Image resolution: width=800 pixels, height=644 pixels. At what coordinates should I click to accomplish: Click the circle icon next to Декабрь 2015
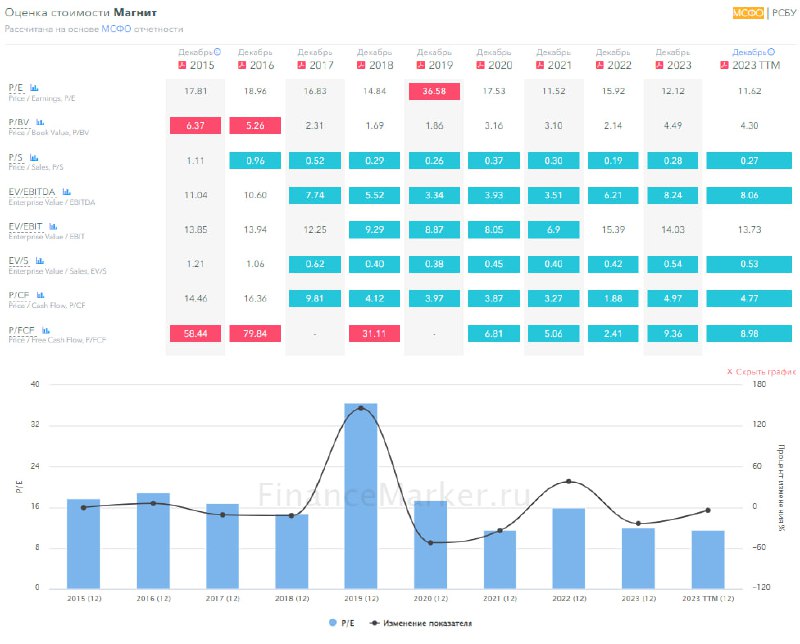217,52
